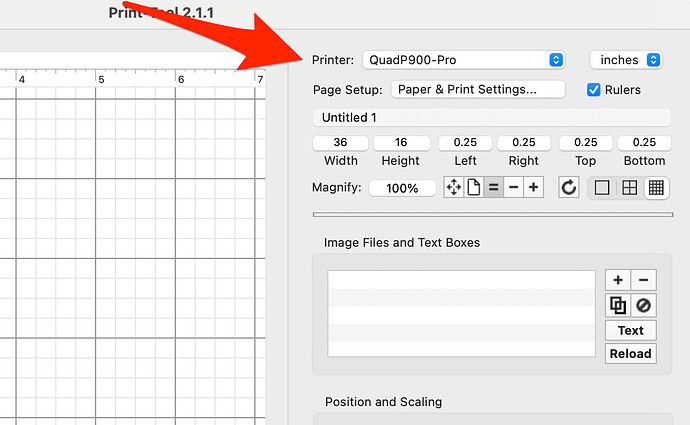
Task: Select the fine grid view option
Action: (656, 187)
